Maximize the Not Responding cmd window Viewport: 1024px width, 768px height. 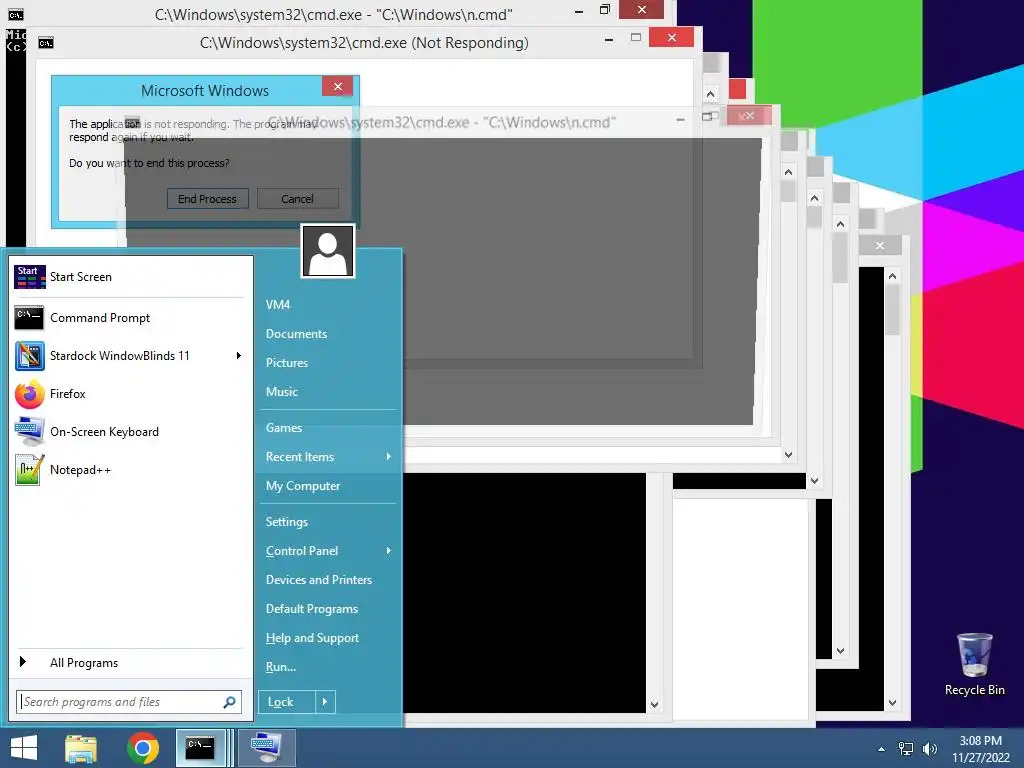pos(635,38)
